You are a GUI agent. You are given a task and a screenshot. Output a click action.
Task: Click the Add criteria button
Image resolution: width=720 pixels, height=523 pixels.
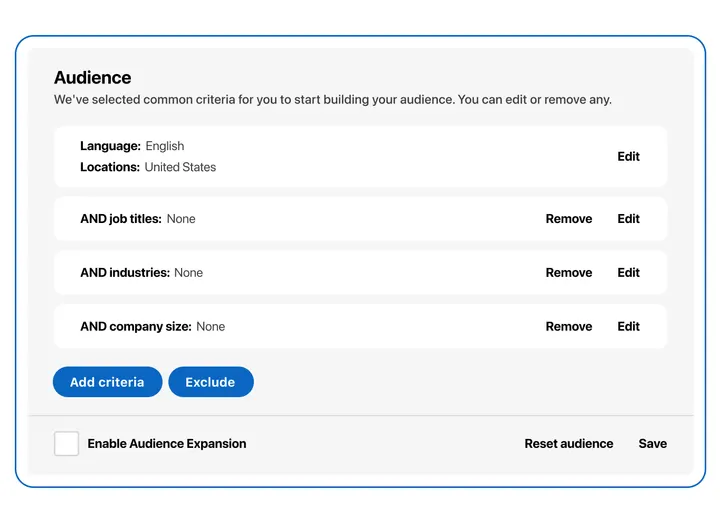coord(107,382)
